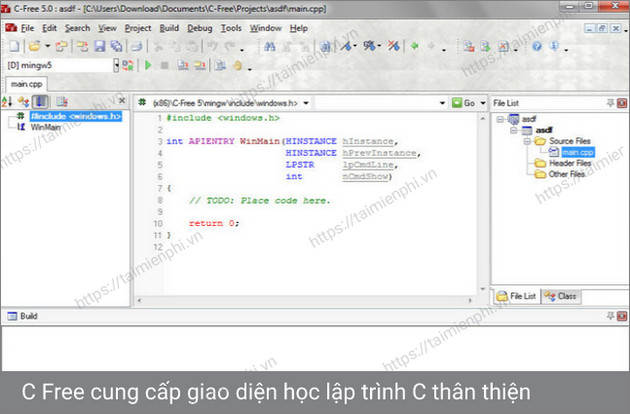This screenshot has height=414, width=630.
Task: Close the File List panel
Action: click(x=621, y=102)
